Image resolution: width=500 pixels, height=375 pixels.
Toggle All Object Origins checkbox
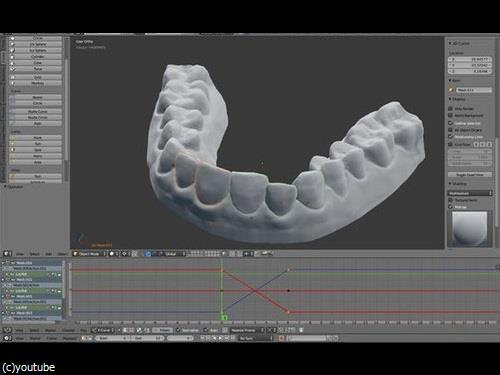click(x=451, y=130)
